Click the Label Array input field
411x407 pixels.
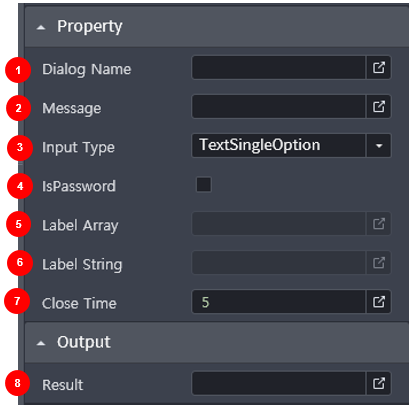pyautogui.click(x=279, y=224)
